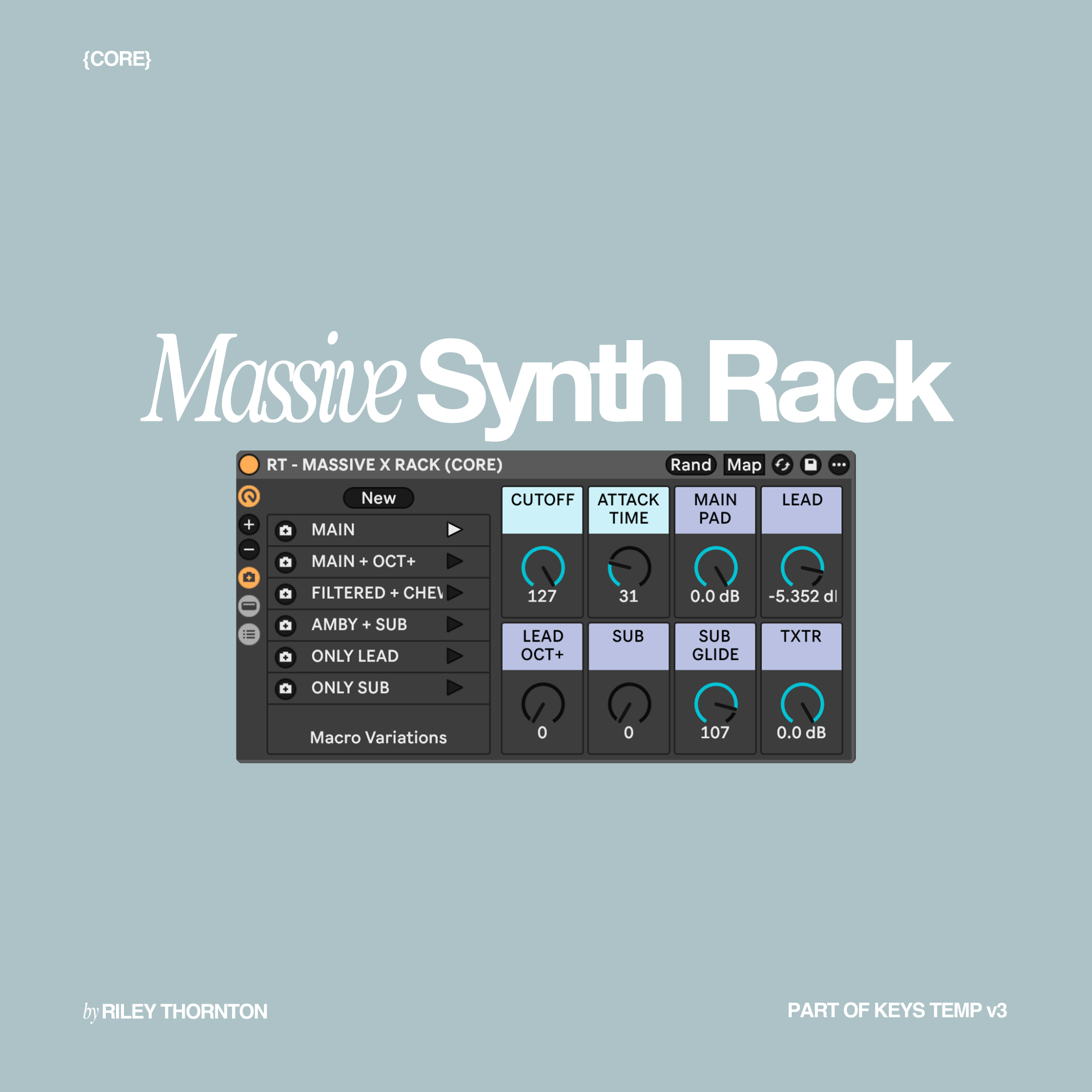Select the ATTACK TIME macro label
This screenshot has height=1092, width=1092.
pyautogui.click(x=629, y=510)
